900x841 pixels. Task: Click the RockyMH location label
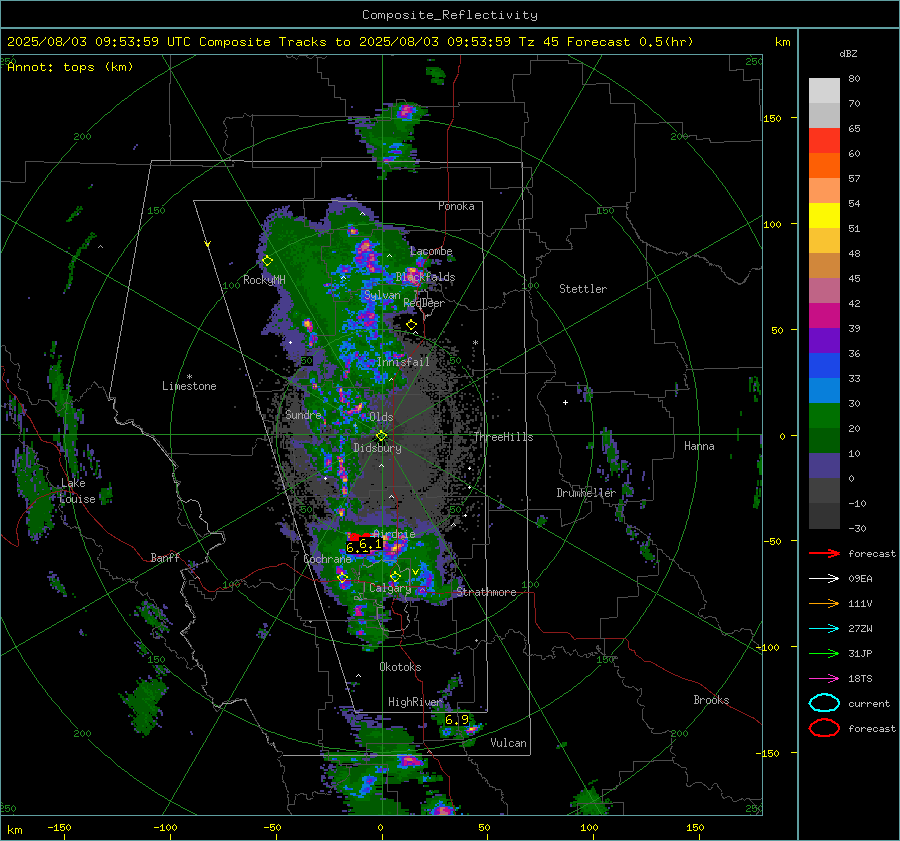[x=264, y=280]
